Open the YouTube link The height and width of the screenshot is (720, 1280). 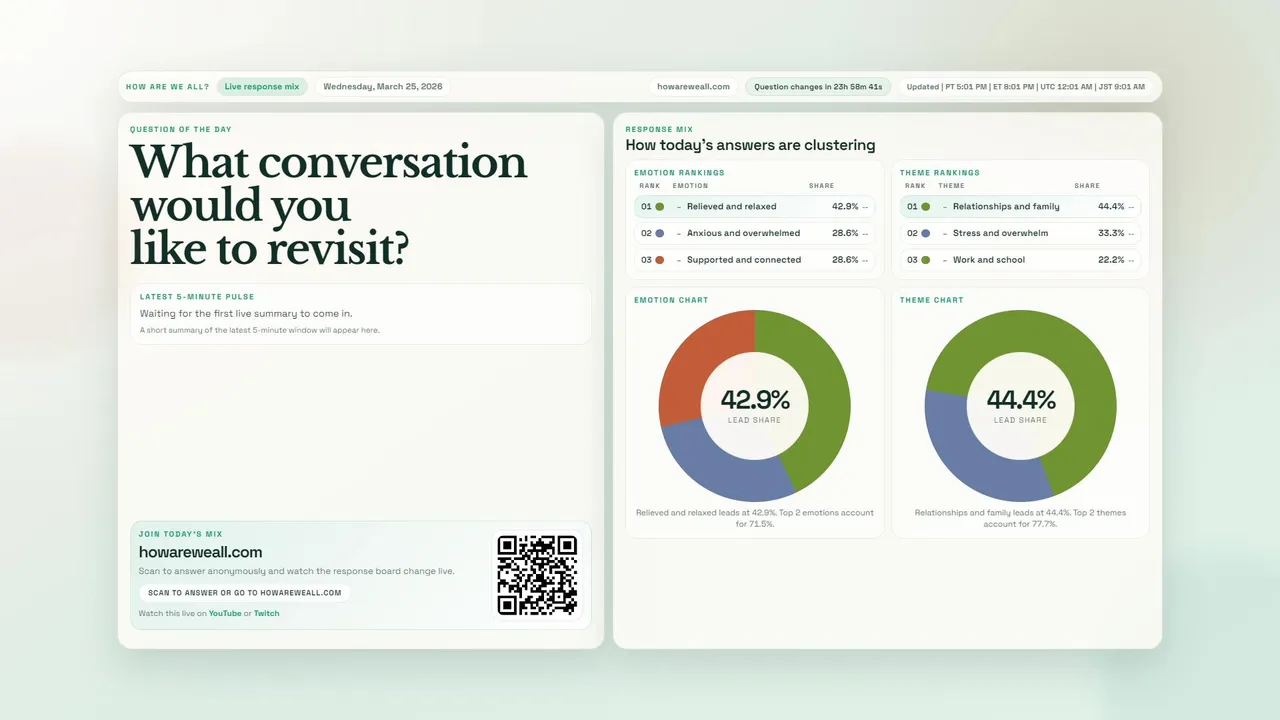225,614
